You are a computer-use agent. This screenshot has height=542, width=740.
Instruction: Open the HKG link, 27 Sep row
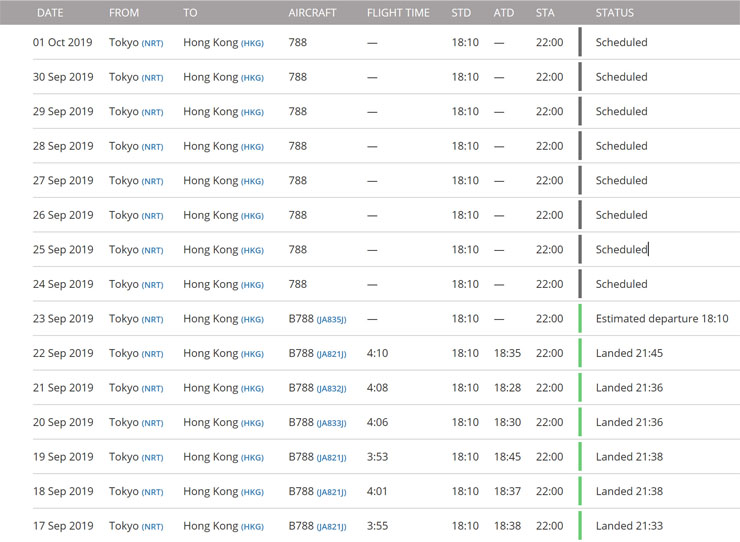252,181
